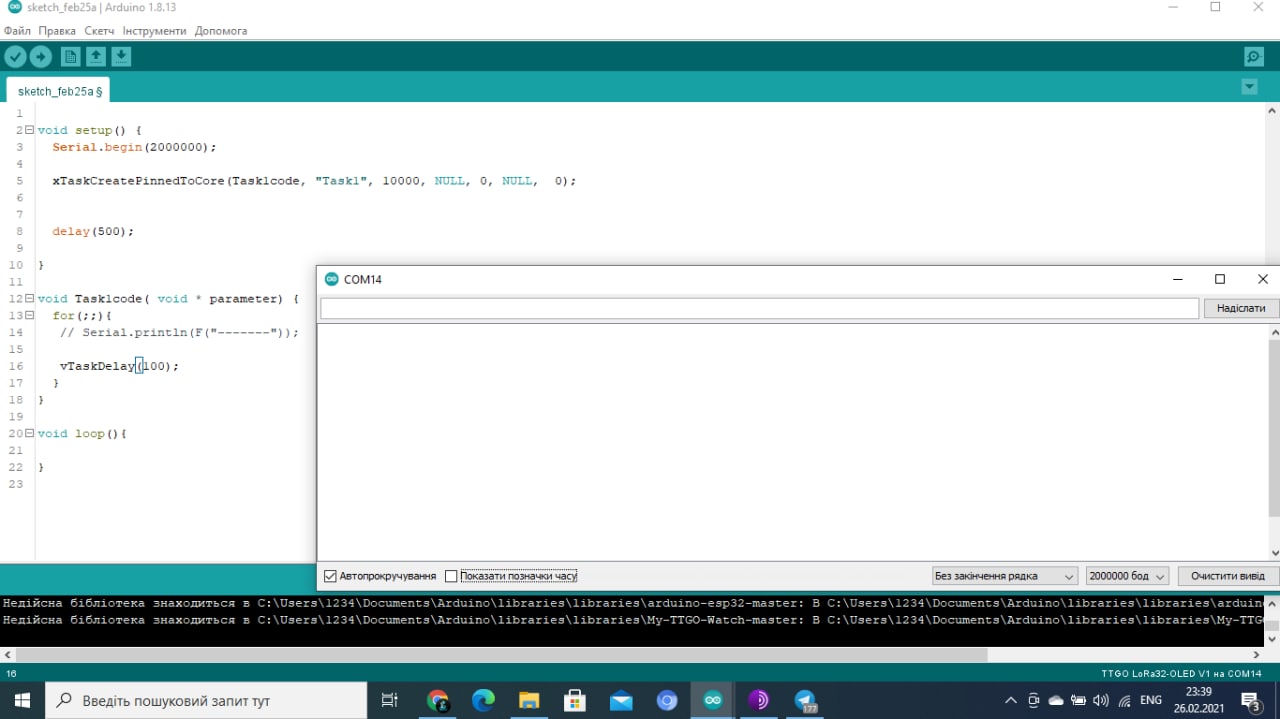This screenshot has height=719, width=1280.
Task: Toggle the Автопрокручування checkbox
Action: click(x=330, y=576)
